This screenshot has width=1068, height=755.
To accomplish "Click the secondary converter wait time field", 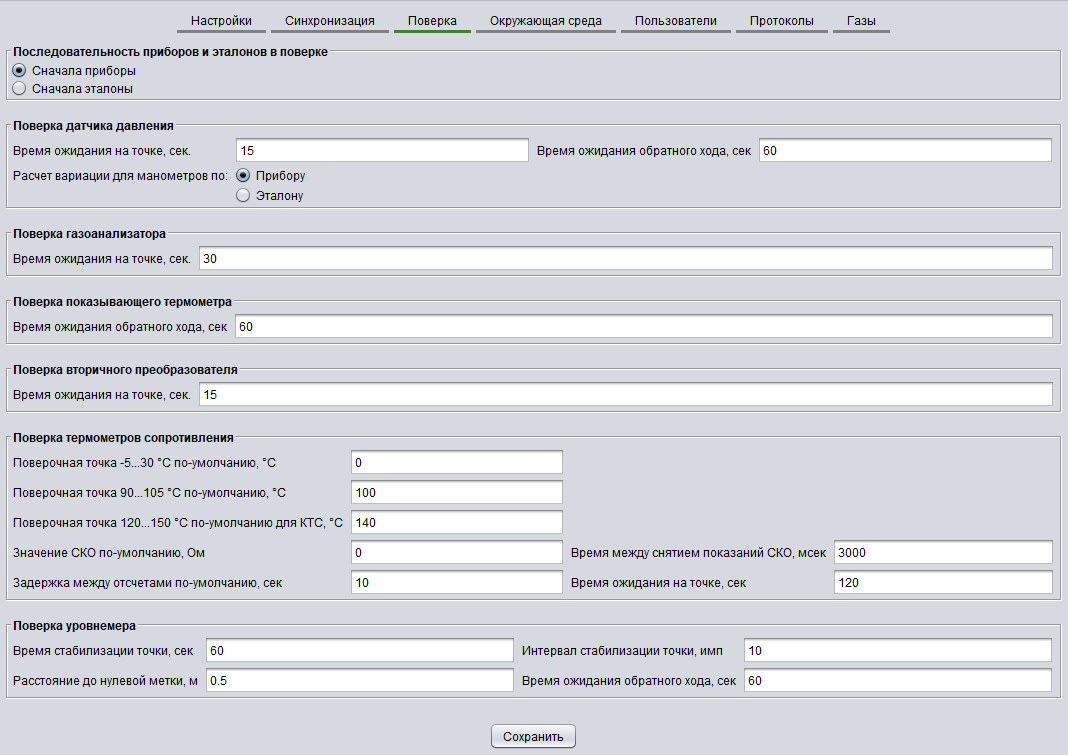I will [x=625, y=395].
